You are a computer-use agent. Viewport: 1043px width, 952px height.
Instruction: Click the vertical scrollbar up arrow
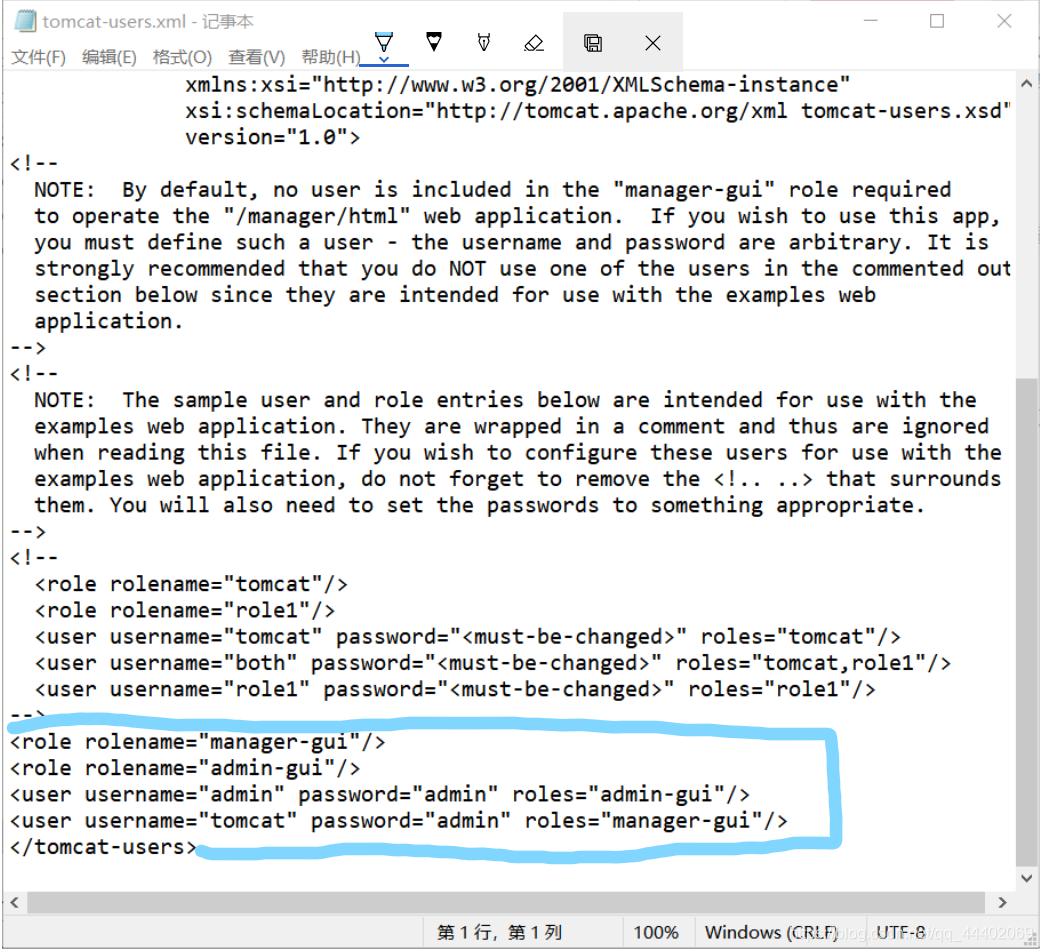pyautogui.click(x=1026, y=84)
